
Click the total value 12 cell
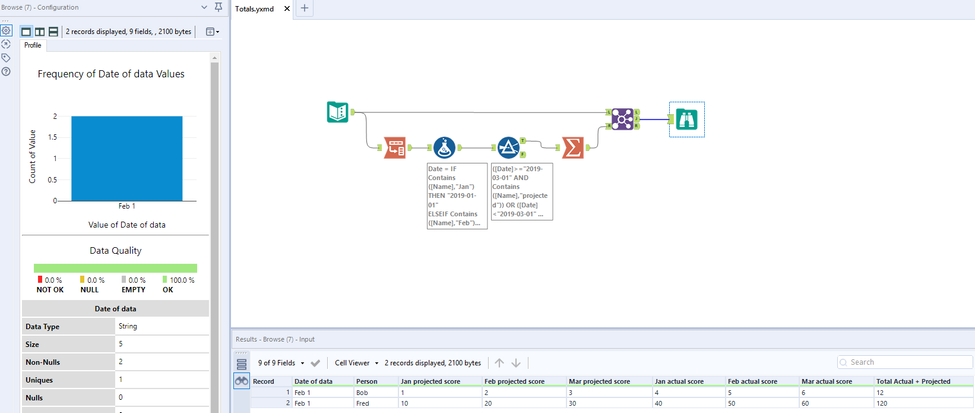point(923,392)
